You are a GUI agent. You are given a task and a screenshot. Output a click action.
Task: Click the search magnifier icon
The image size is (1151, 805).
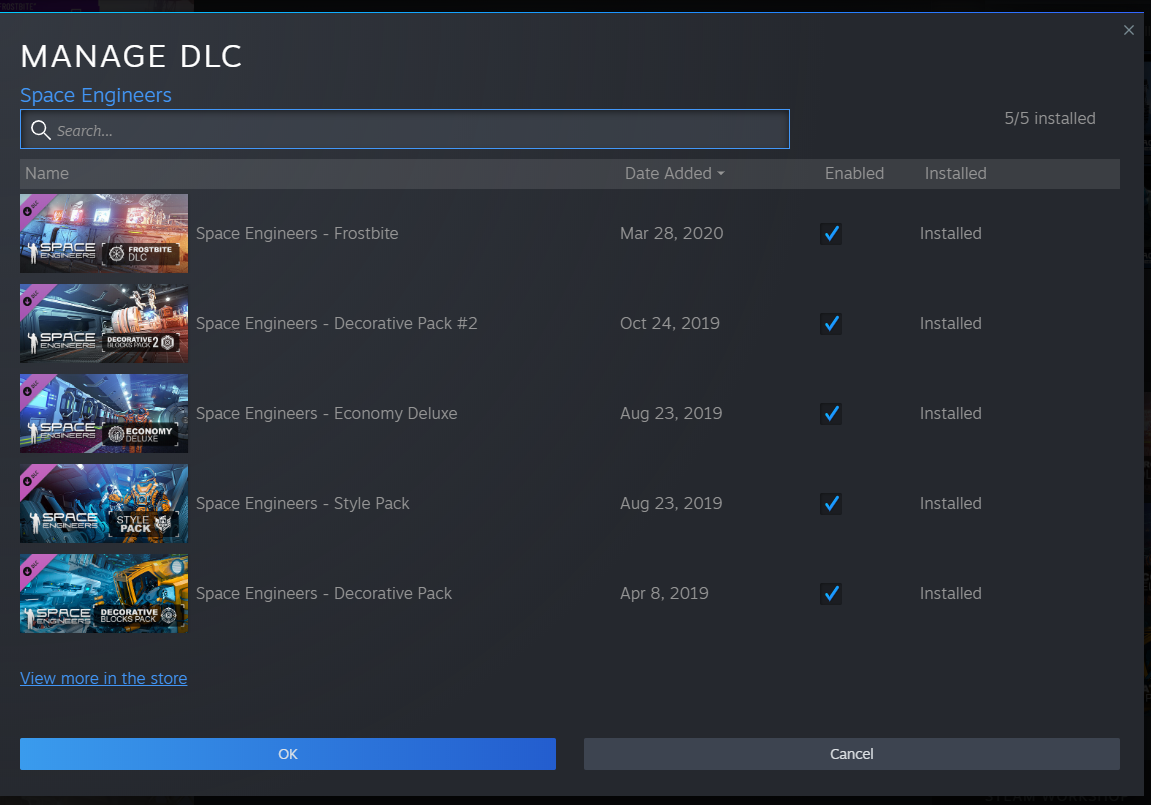tap(41, 130)
